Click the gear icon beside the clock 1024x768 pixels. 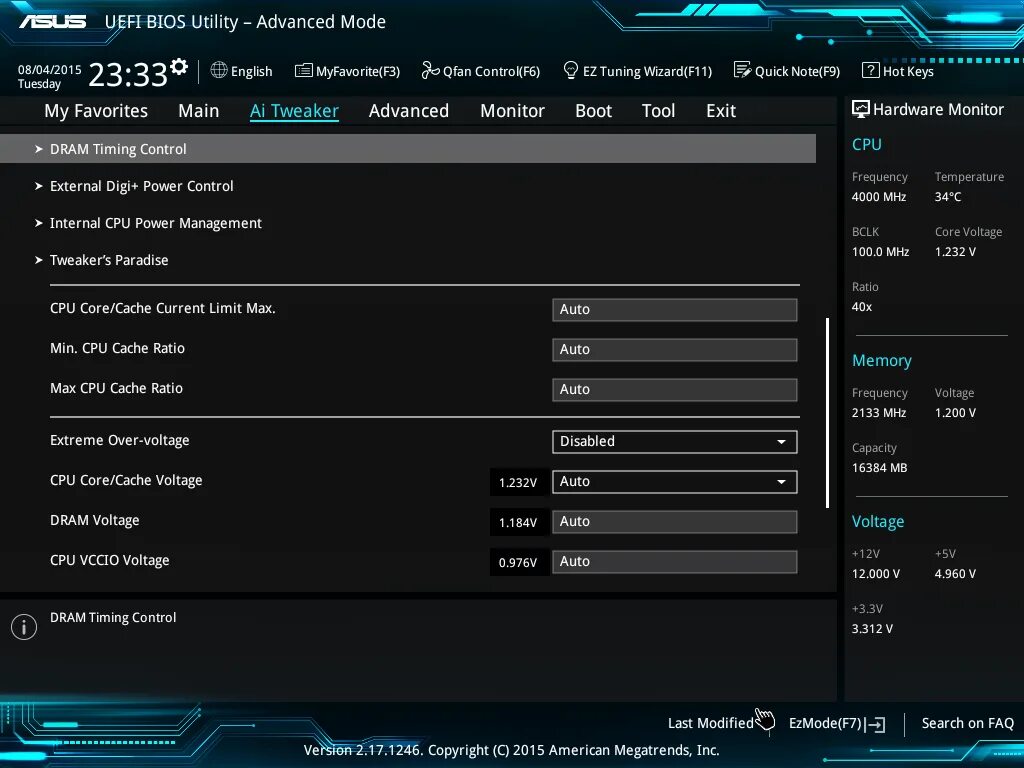pos(179,67)
